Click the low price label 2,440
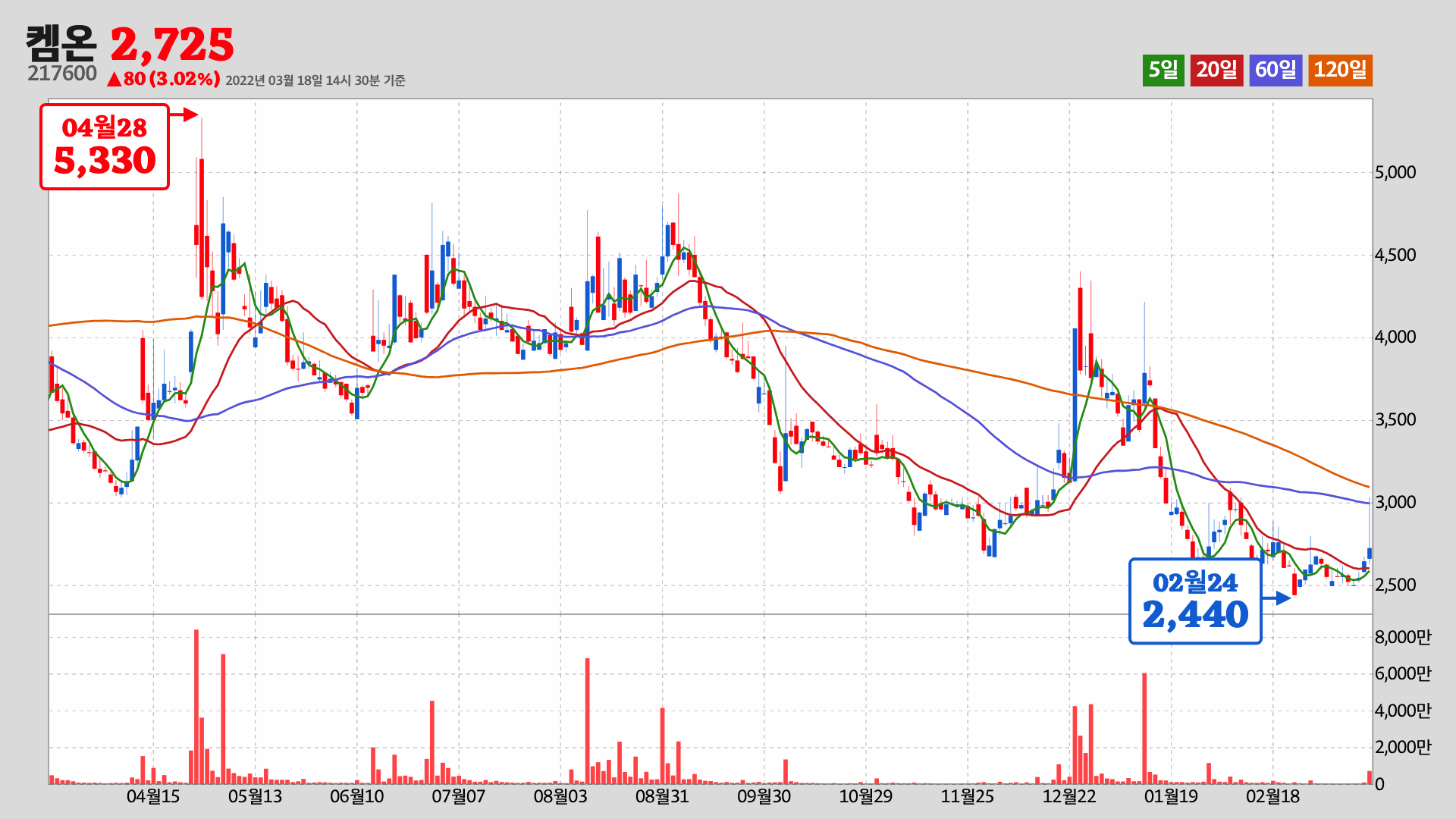The height and width of the screenshot is (819, 1456). (1195, 615)
